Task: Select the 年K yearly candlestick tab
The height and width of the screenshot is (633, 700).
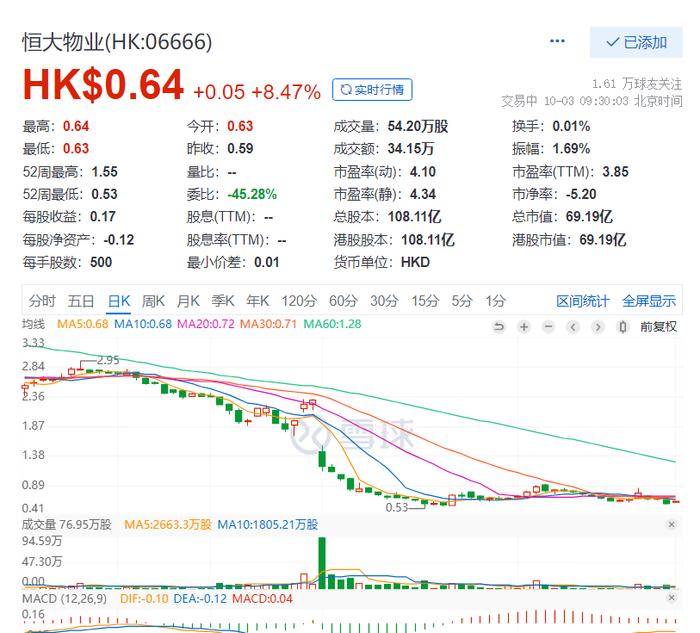Action: tap(258, 301)
